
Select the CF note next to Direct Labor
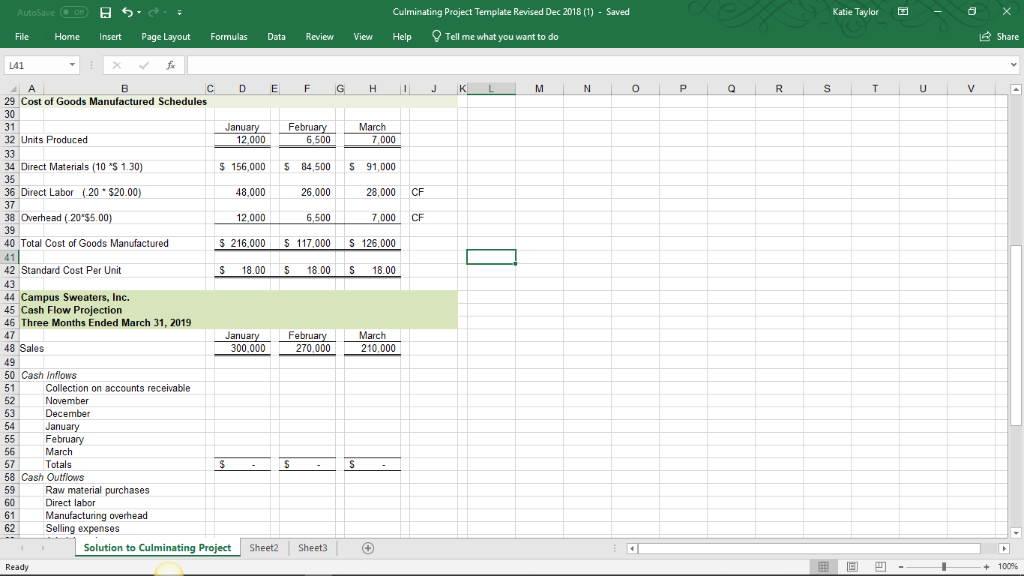(x=418, y=192)
